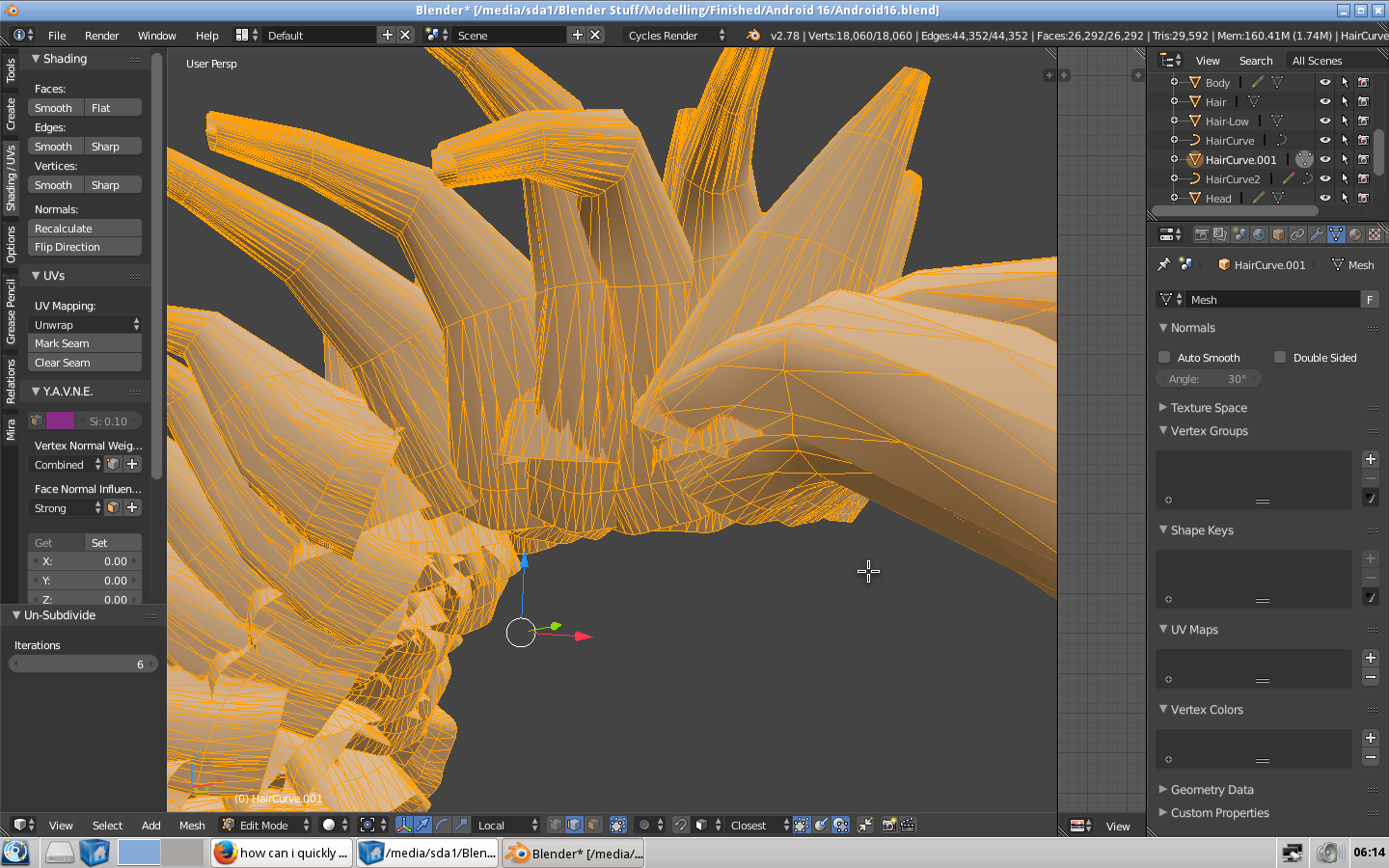Click the Recalculate normals button
The height and width of the screenshot is (868, 1389).
[x=85, y=229]
